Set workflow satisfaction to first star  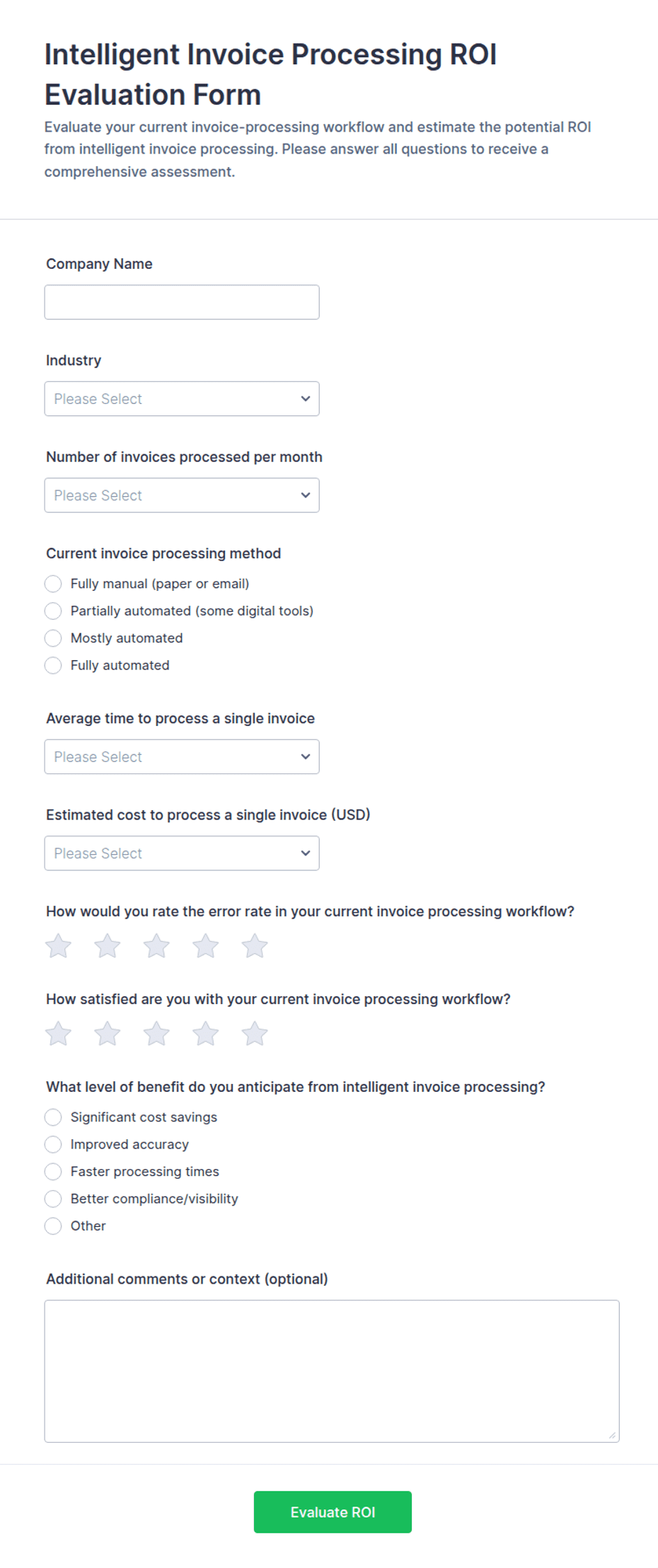pyautogui.click(x=58, y=1034)
